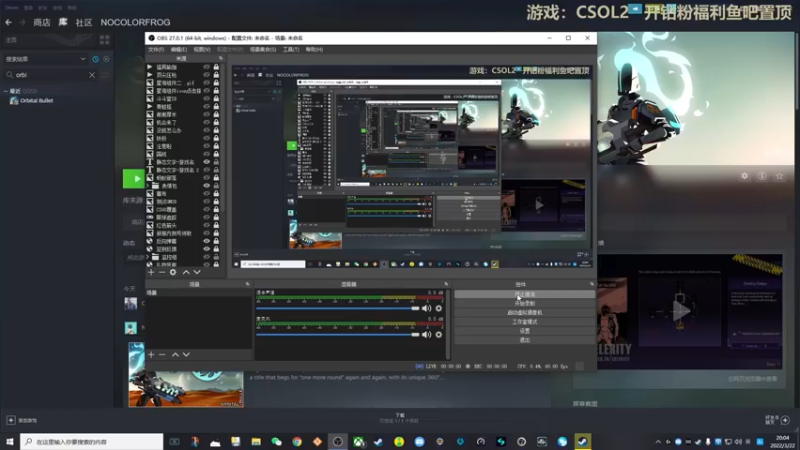
Task: Favorite the game with star icon
Action: click(779, 176)
